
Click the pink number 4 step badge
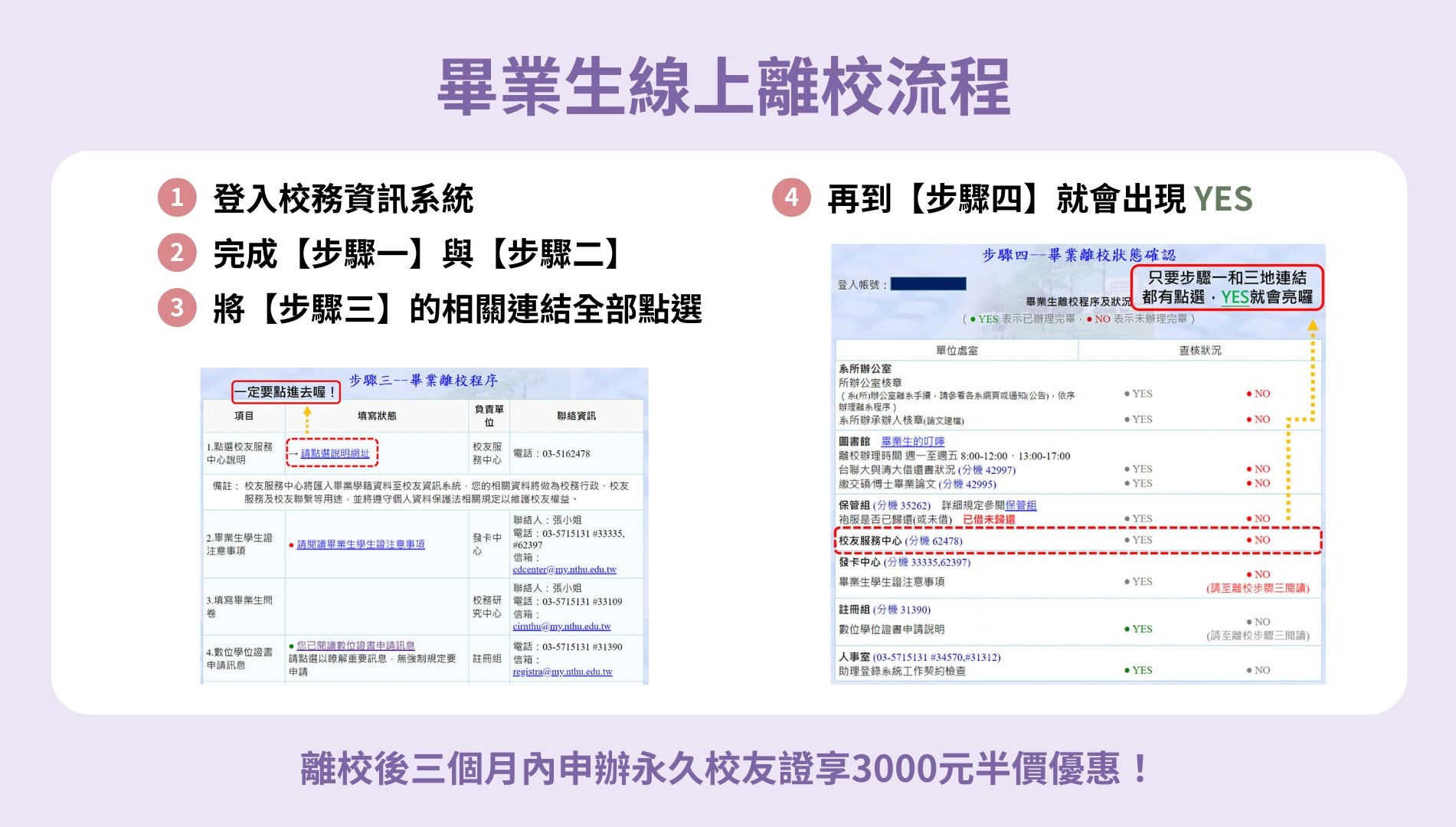[x=791, y=198]
